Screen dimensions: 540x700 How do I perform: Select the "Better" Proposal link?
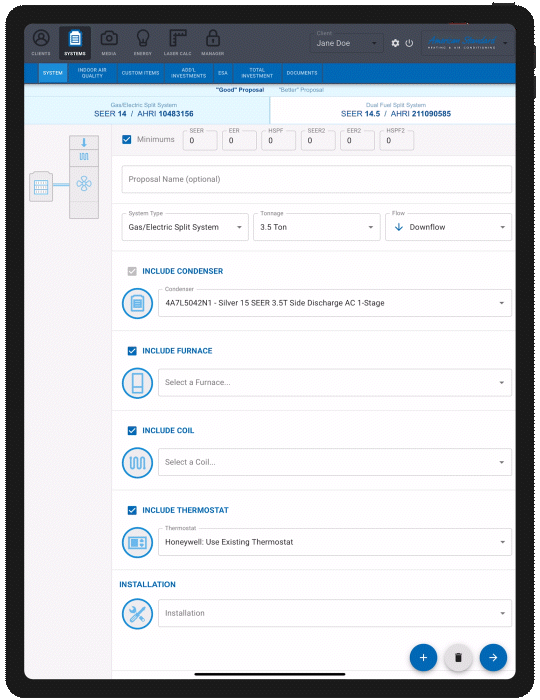point(301,90)
